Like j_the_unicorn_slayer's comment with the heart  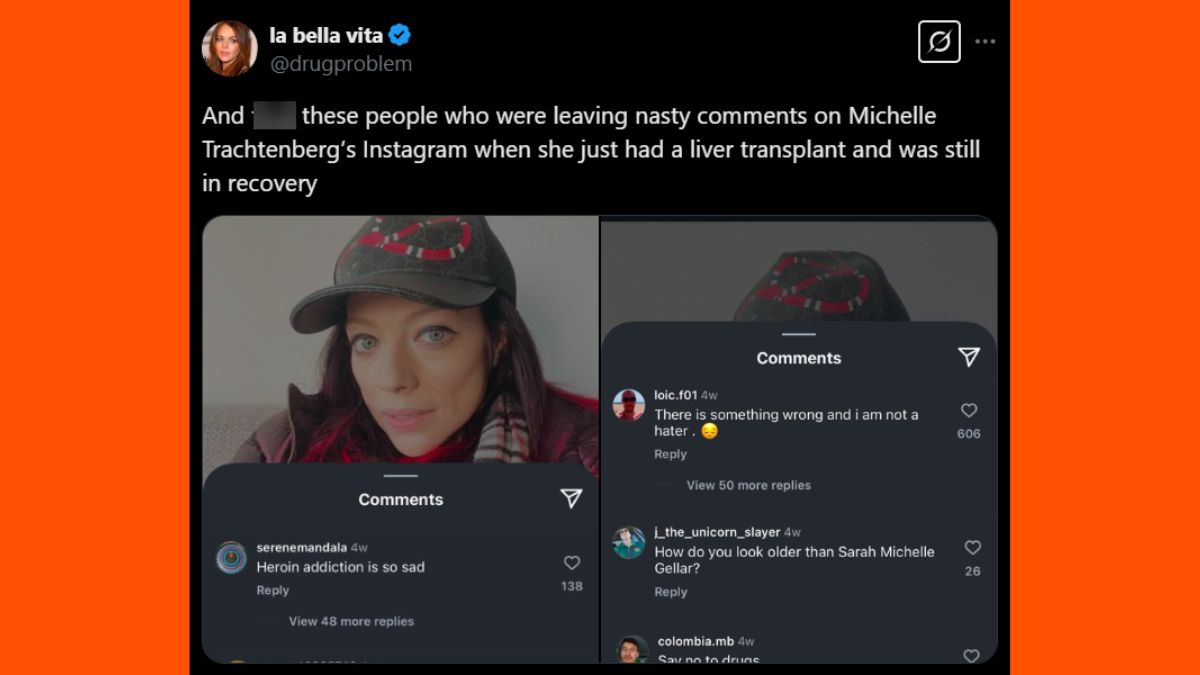click(972, 548)
